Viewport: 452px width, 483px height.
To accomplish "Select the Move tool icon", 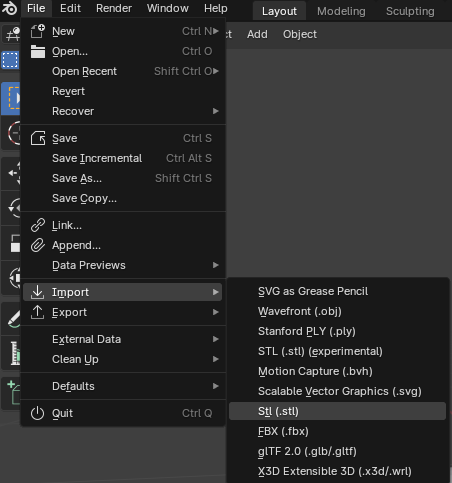I will (x=11, y=173).
